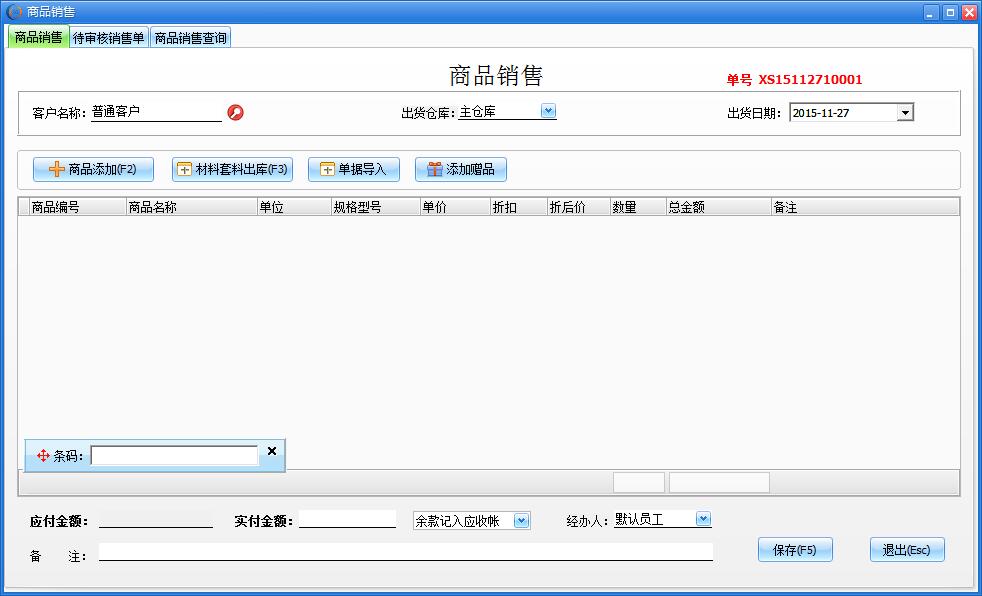Click the 折后价 column header
This screenshot has height=596, width=982.
click(x=579, y=207)
